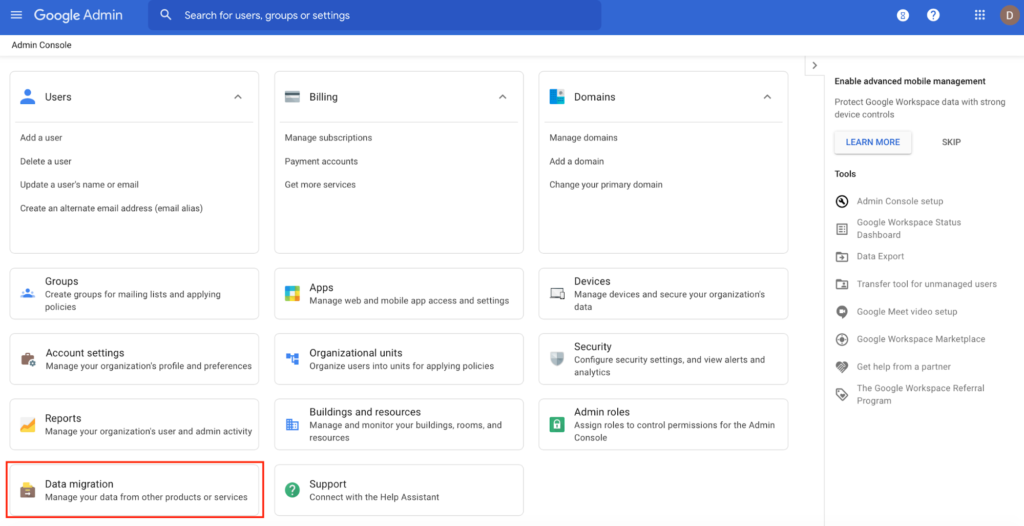Open the hamburger main menu
Screen dimensions: 1024x526
coord(16,15)
